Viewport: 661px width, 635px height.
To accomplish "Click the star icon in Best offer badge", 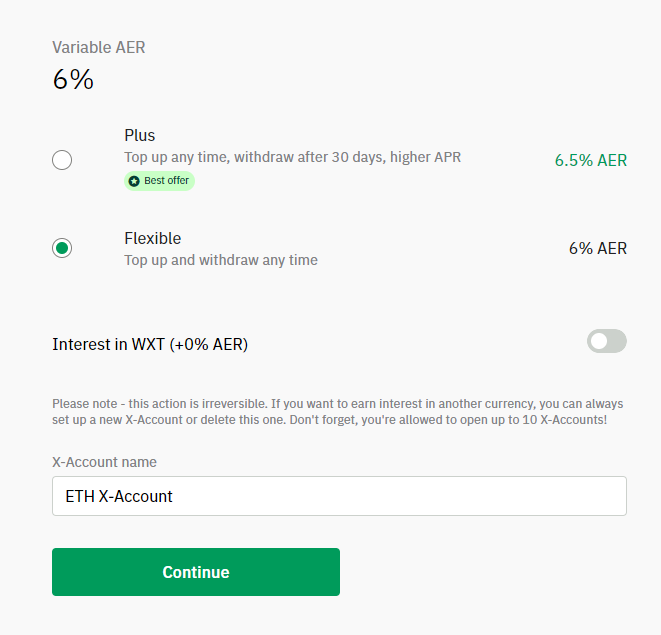I will pyautogui.click(x=134, y=181).
